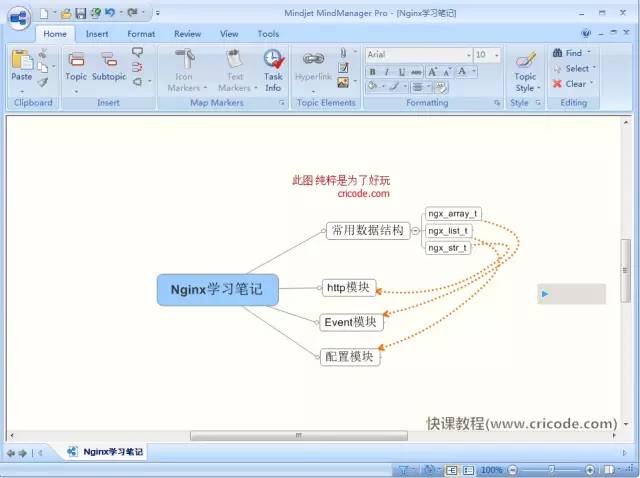Open the Home ribbon tab
This screenshot has width=640, height=478.
pos(55,34)
